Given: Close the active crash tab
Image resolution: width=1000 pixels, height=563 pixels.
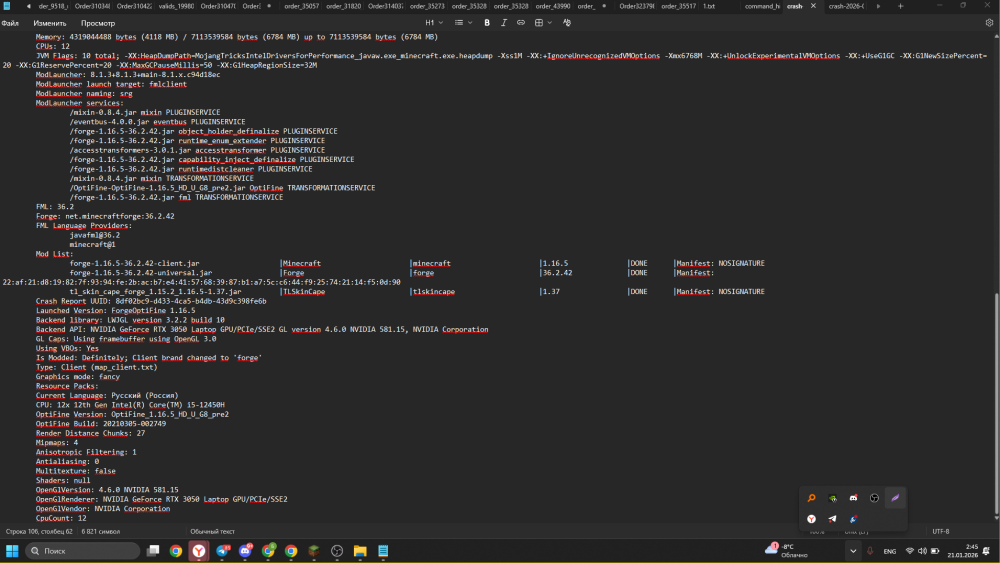Looking at the screenshot, I should pos(813,6).
